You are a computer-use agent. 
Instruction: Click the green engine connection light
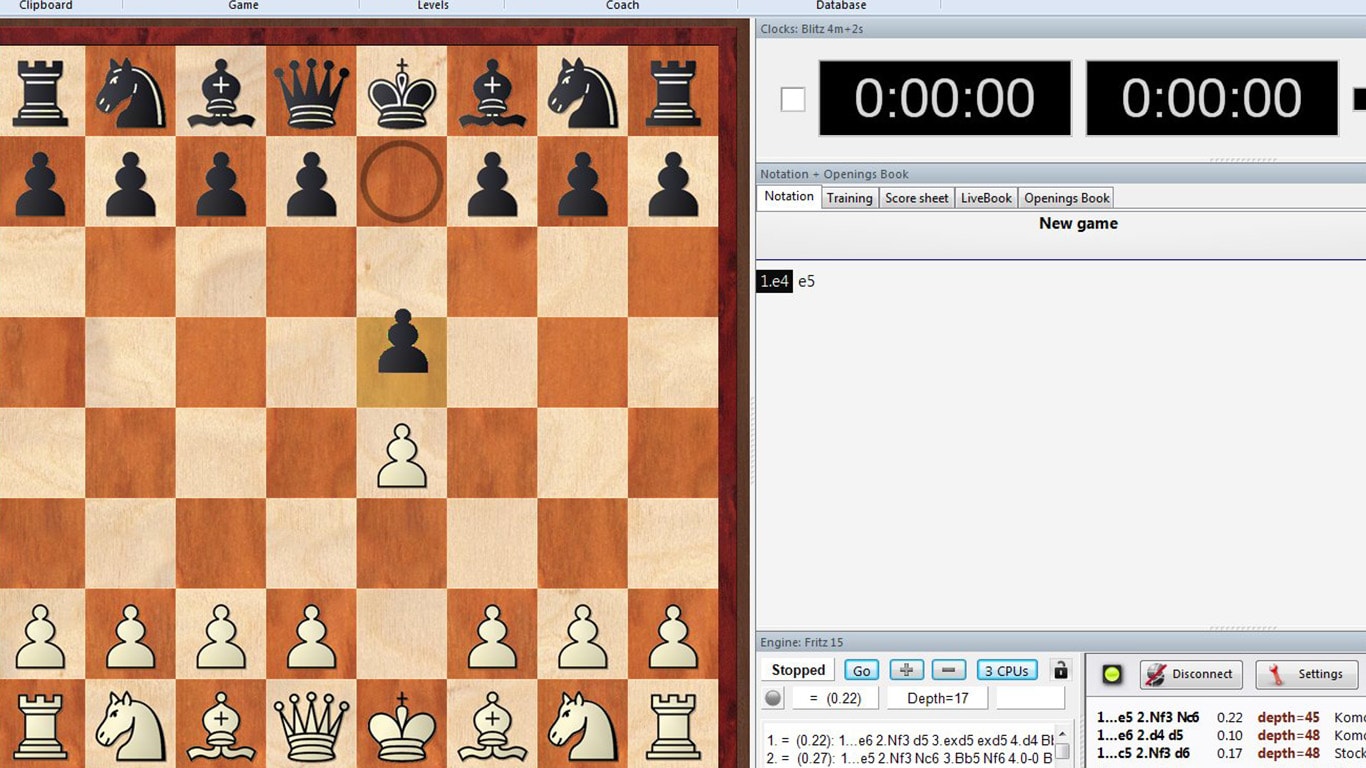(1110, 674)
